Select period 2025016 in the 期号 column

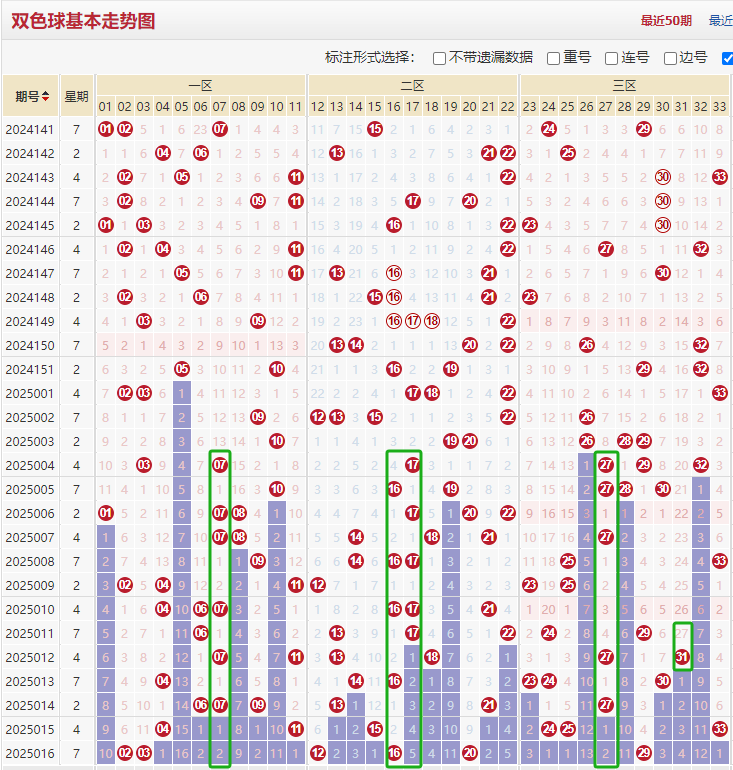click(x=30, y=753)
